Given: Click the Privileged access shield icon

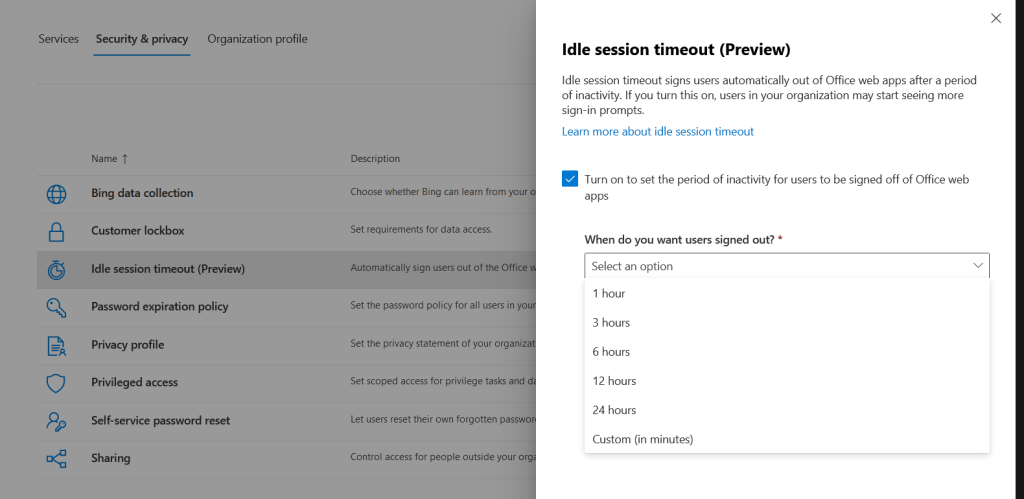Looking at the screenshot, I should [x=57, y=383].
